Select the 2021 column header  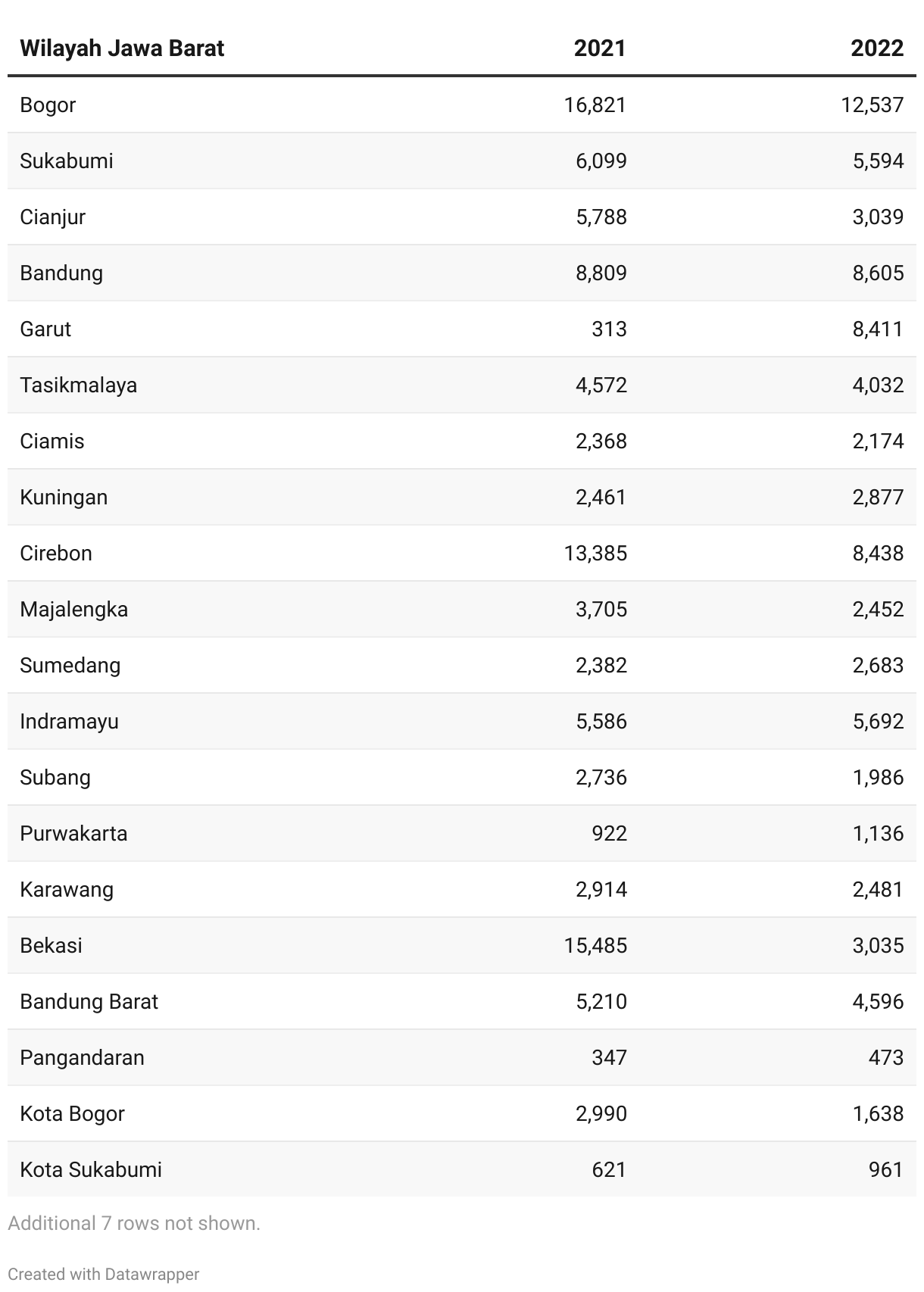600,48
